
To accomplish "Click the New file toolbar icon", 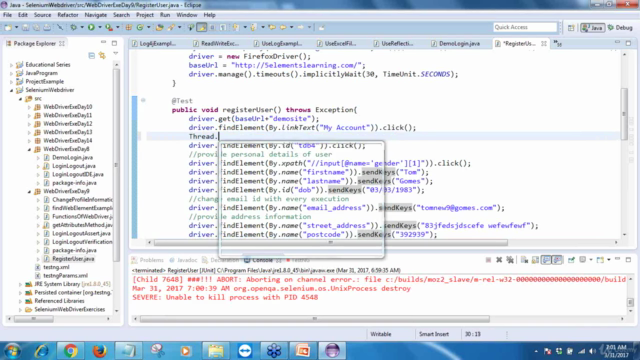I will pyautogui.click(x=8, y=27).
